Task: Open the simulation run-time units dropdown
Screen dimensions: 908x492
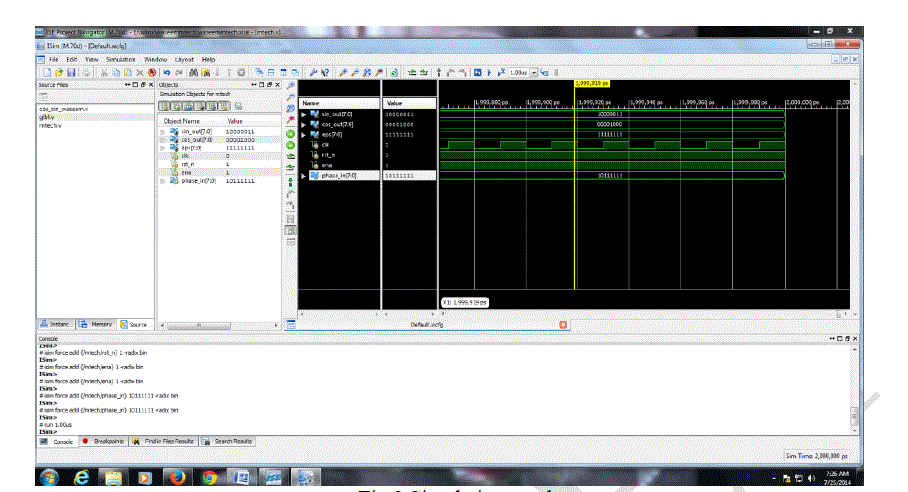Action: pyautogui.click(x=535, y=73)
